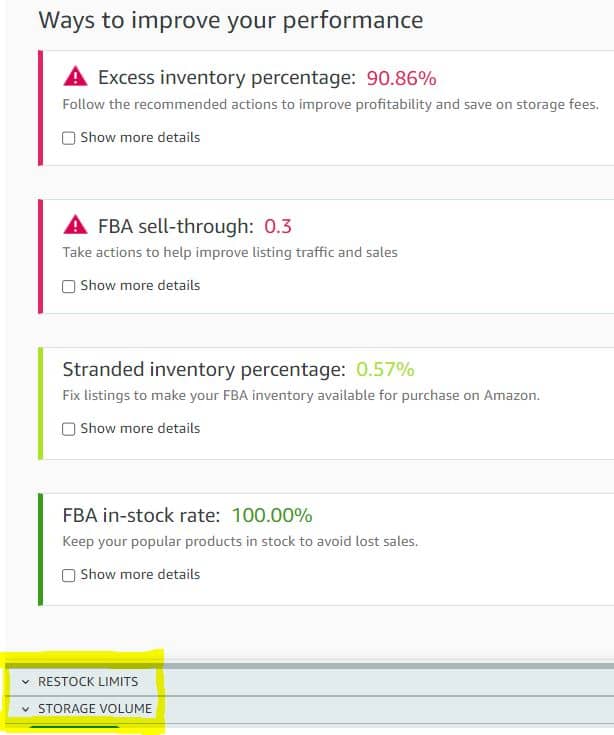
Task: Open the Stranded inventory percentage heading
Action: 204,369
